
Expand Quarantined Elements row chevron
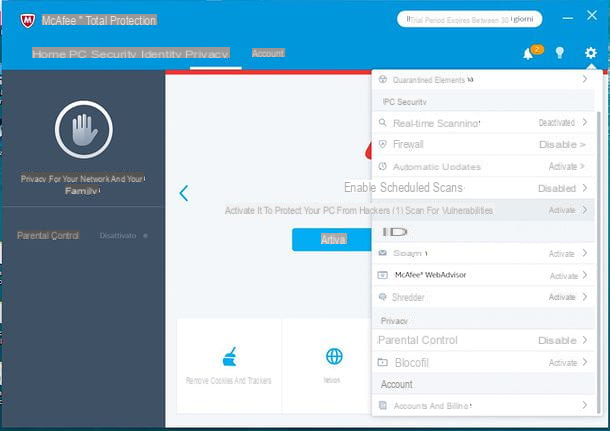pos(585,79)
